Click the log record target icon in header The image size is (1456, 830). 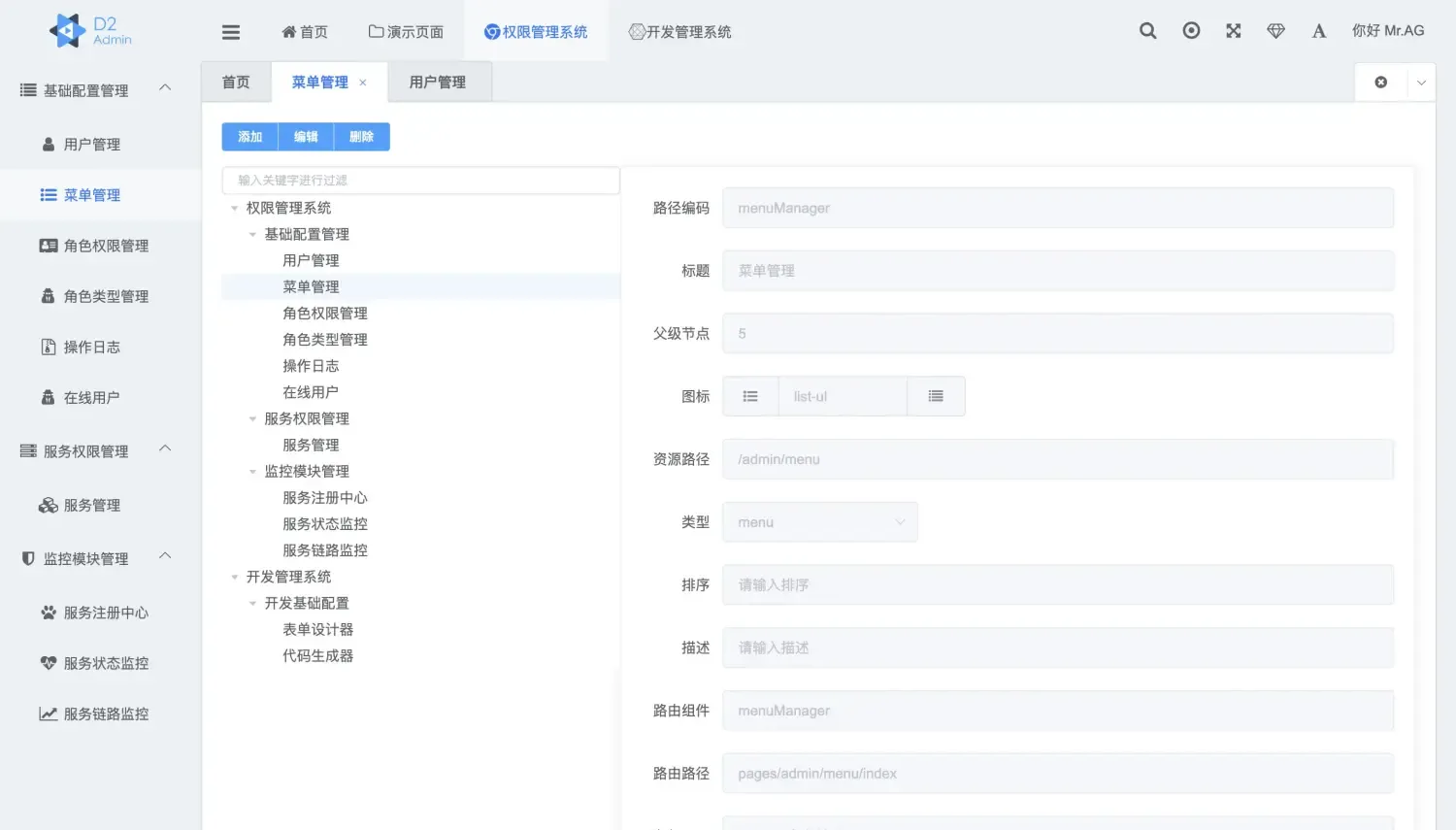(x=1191, y=30)
